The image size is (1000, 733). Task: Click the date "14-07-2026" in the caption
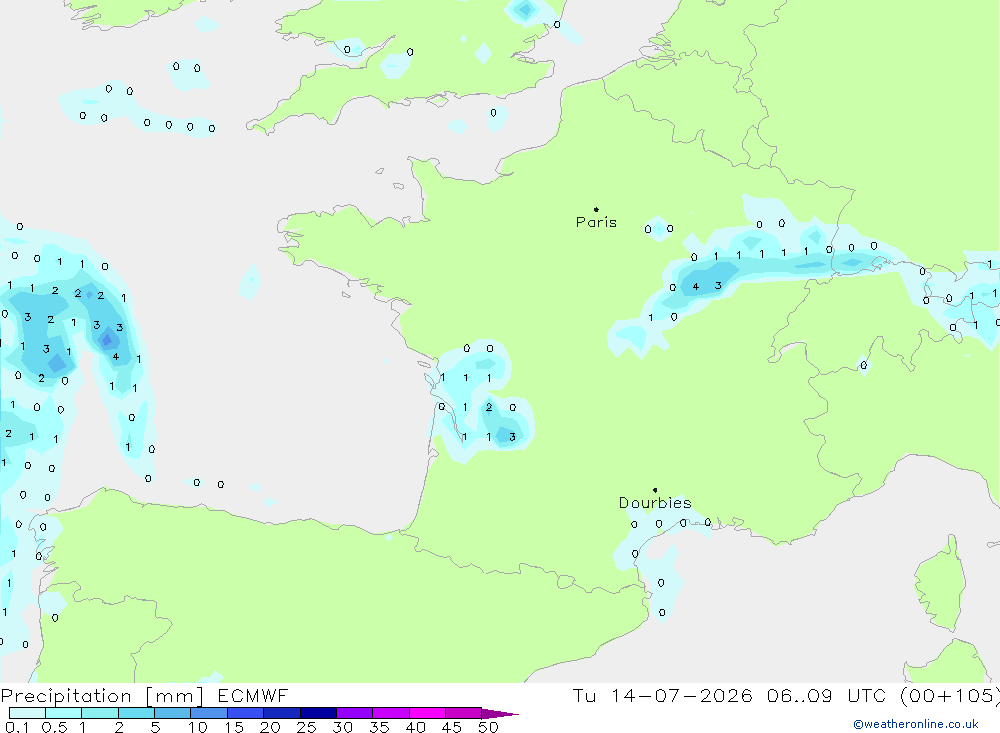pyautogui.click(x=681, y=696)
